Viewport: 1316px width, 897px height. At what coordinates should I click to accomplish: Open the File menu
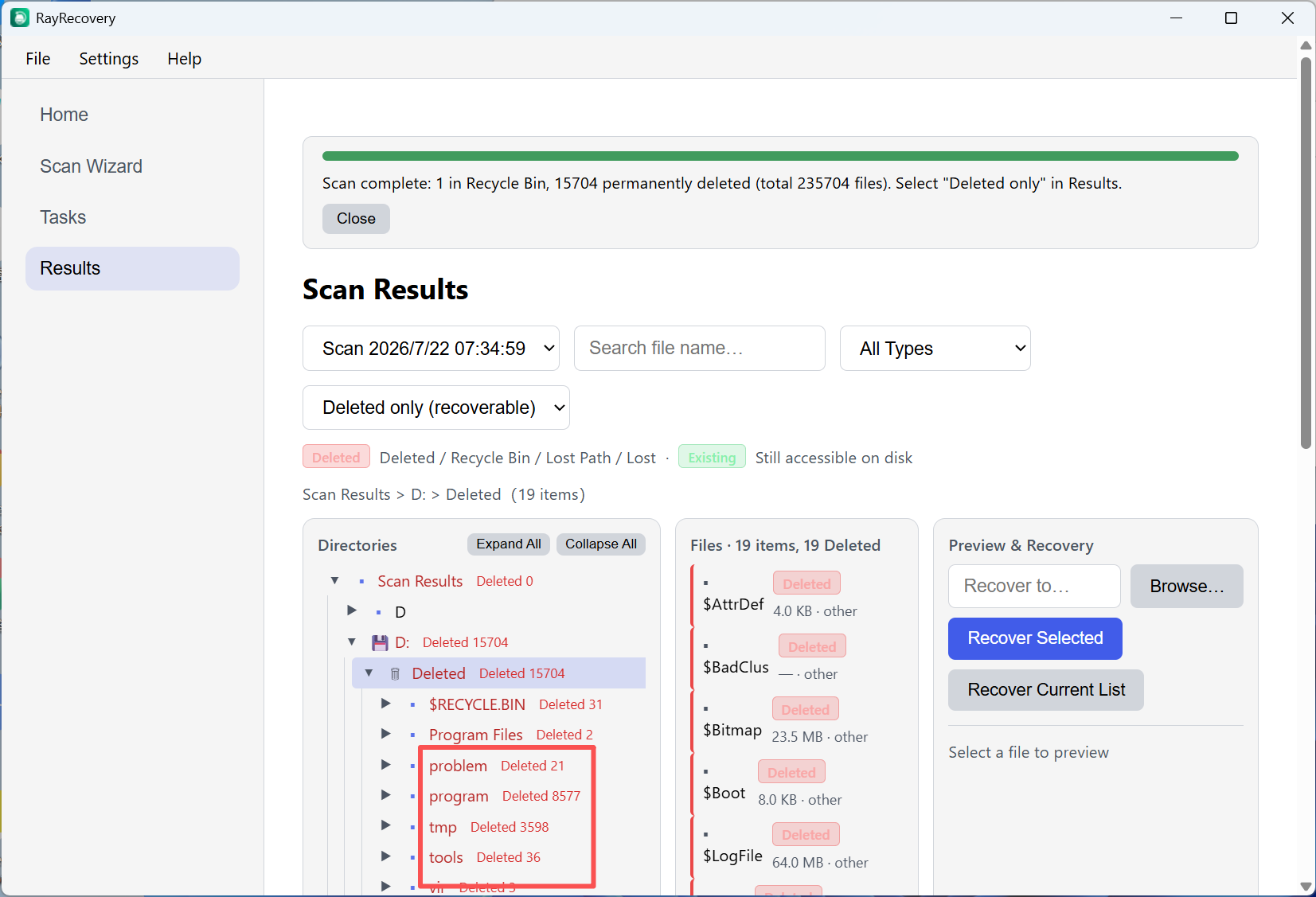[x=38, y=59]
